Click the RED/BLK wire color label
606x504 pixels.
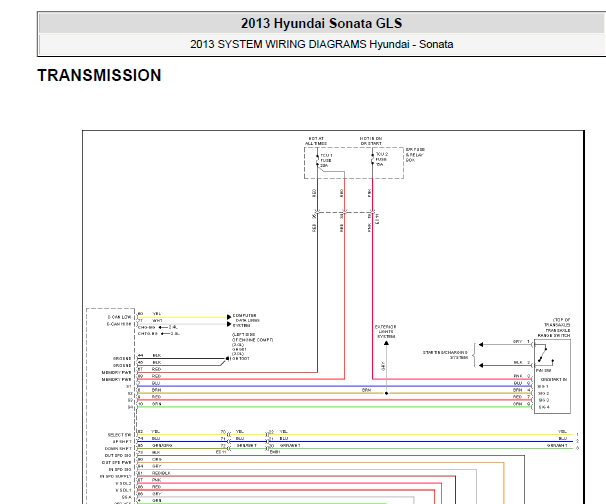coord(161,473)
